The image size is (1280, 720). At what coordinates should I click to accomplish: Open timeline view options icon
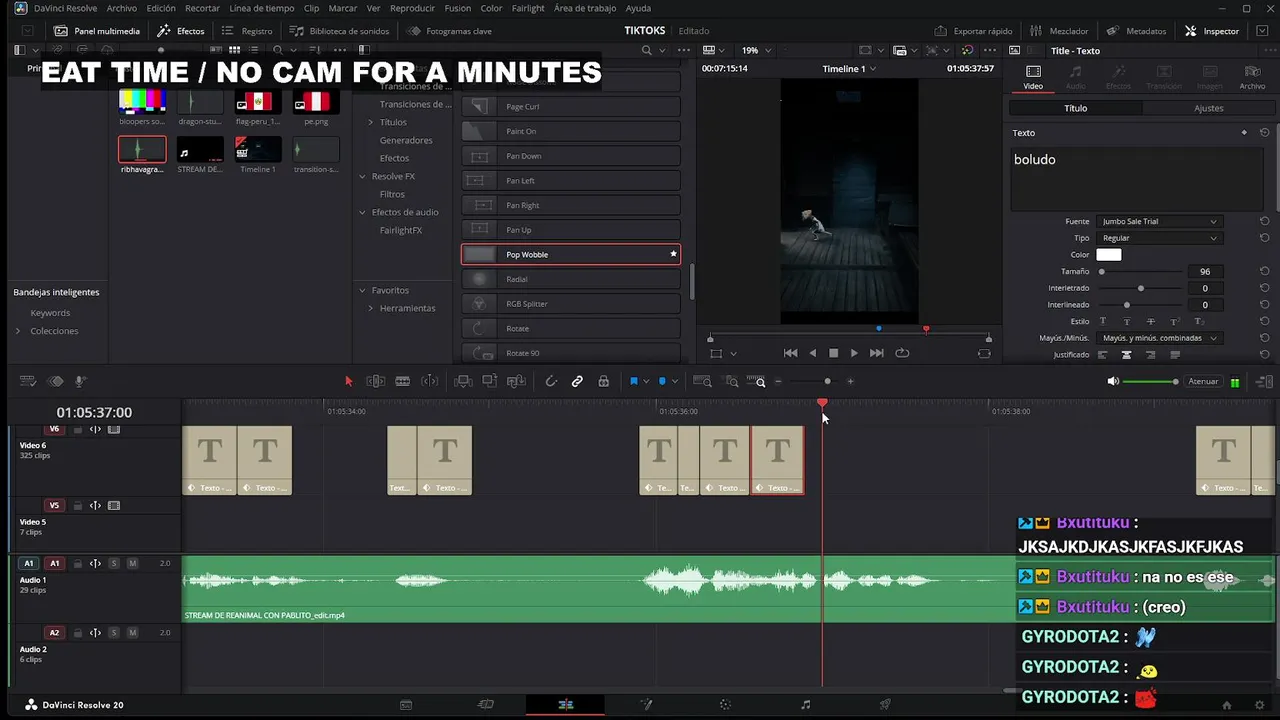[28, 381]
